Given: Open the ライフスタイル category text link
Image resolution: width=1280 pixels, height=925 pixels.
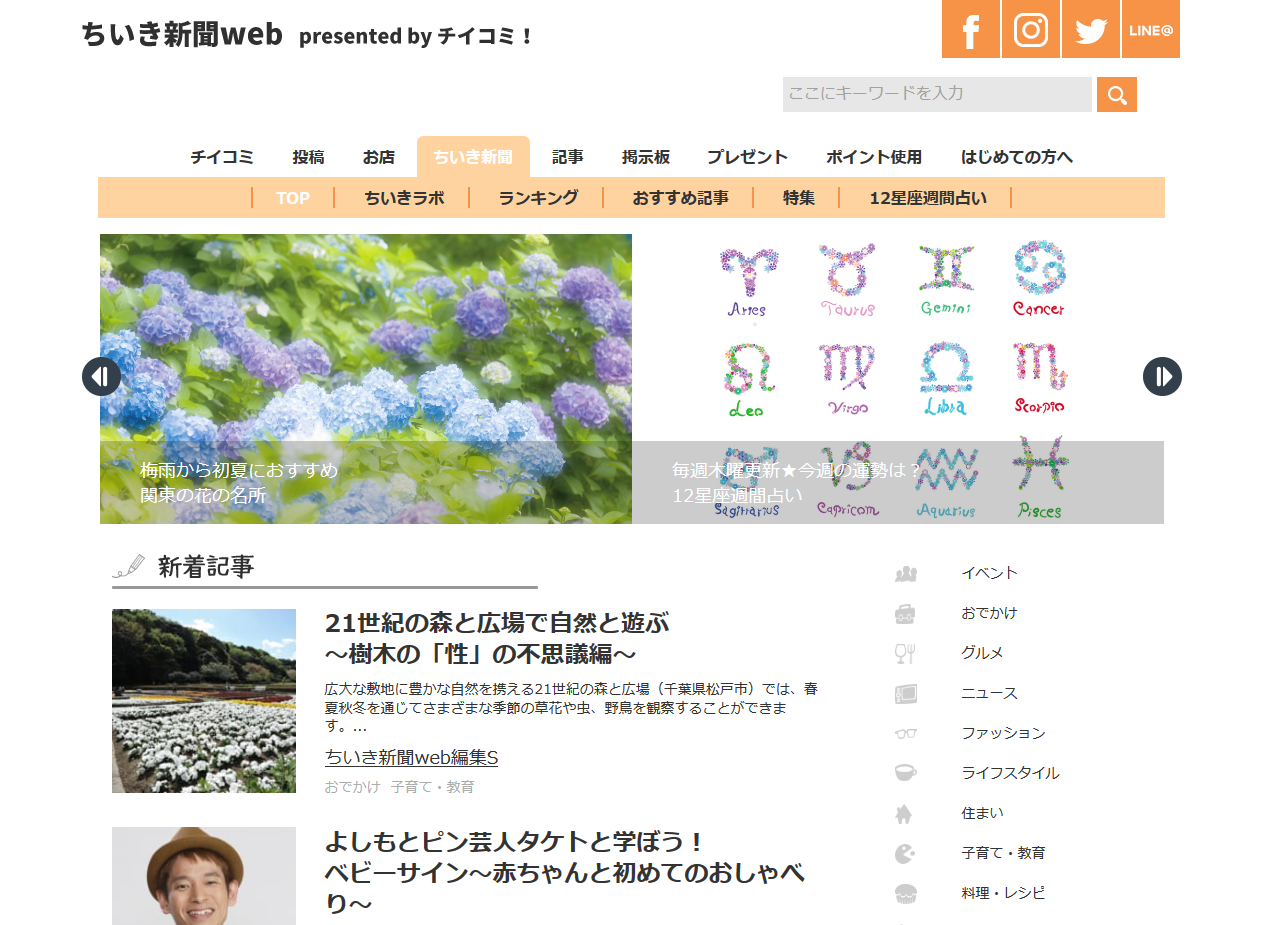Looking at the screenshot, I should pyautogui.click(x=1010, y=773).
